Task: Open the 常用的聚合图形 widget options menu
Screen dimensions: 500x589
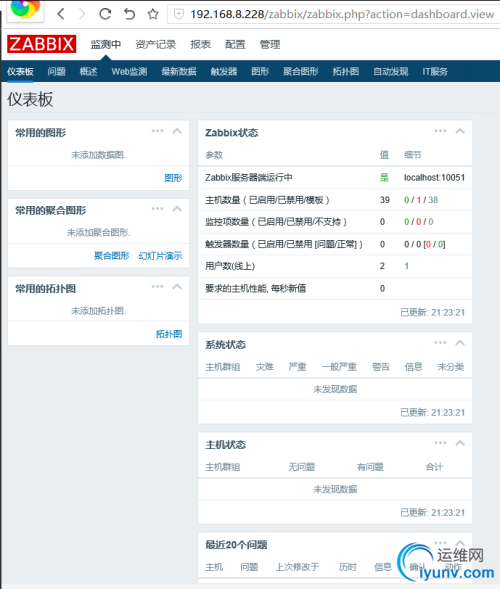Action: 157,208
